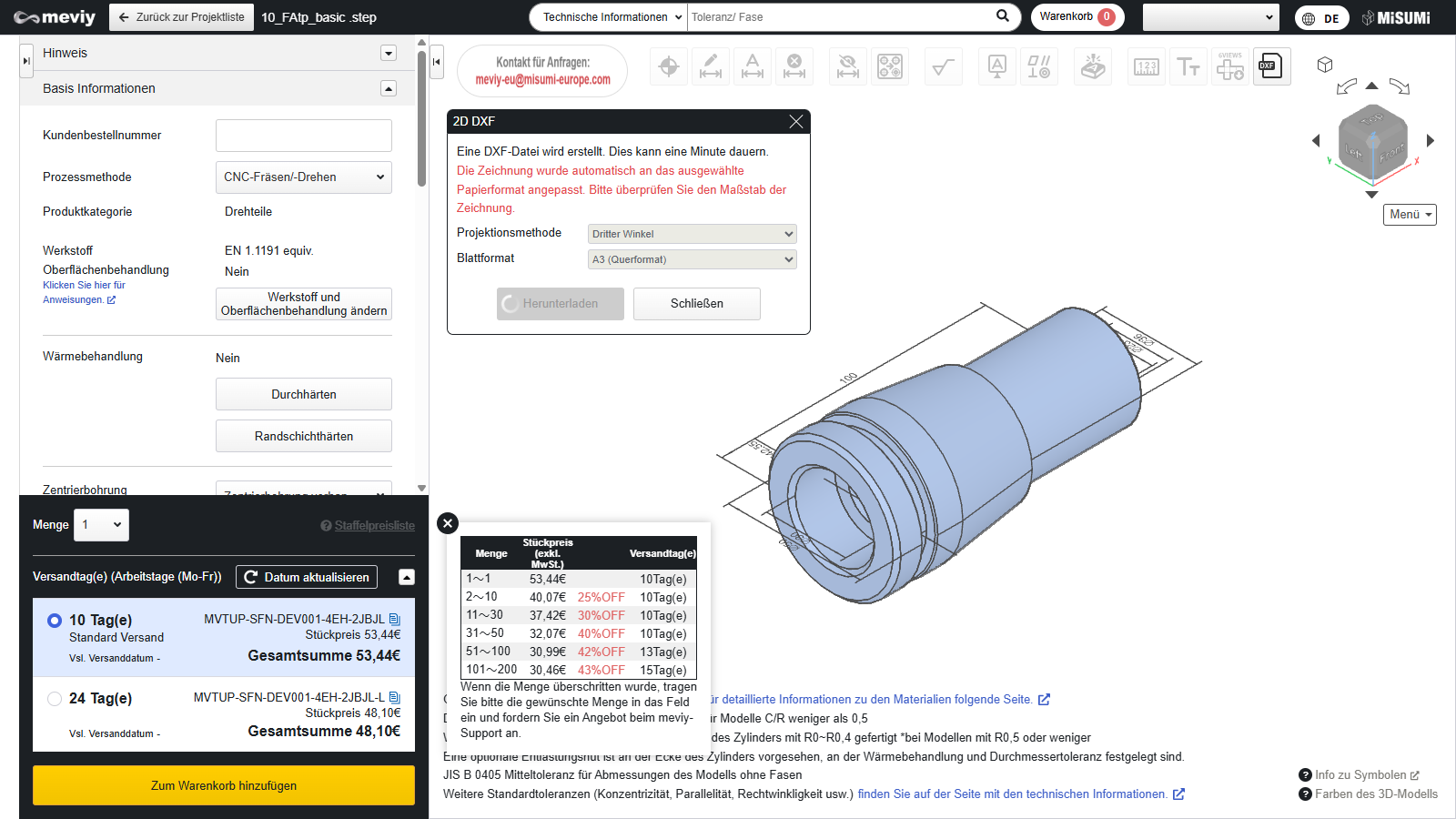
Task: Open the Prozessmethode dropdown
Action: click(x=303, y=177)
